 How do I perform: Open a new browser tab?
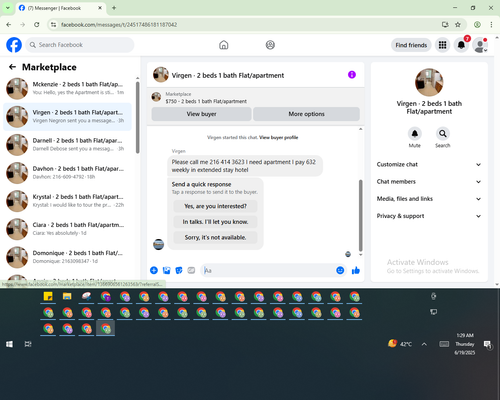[114, 8]
